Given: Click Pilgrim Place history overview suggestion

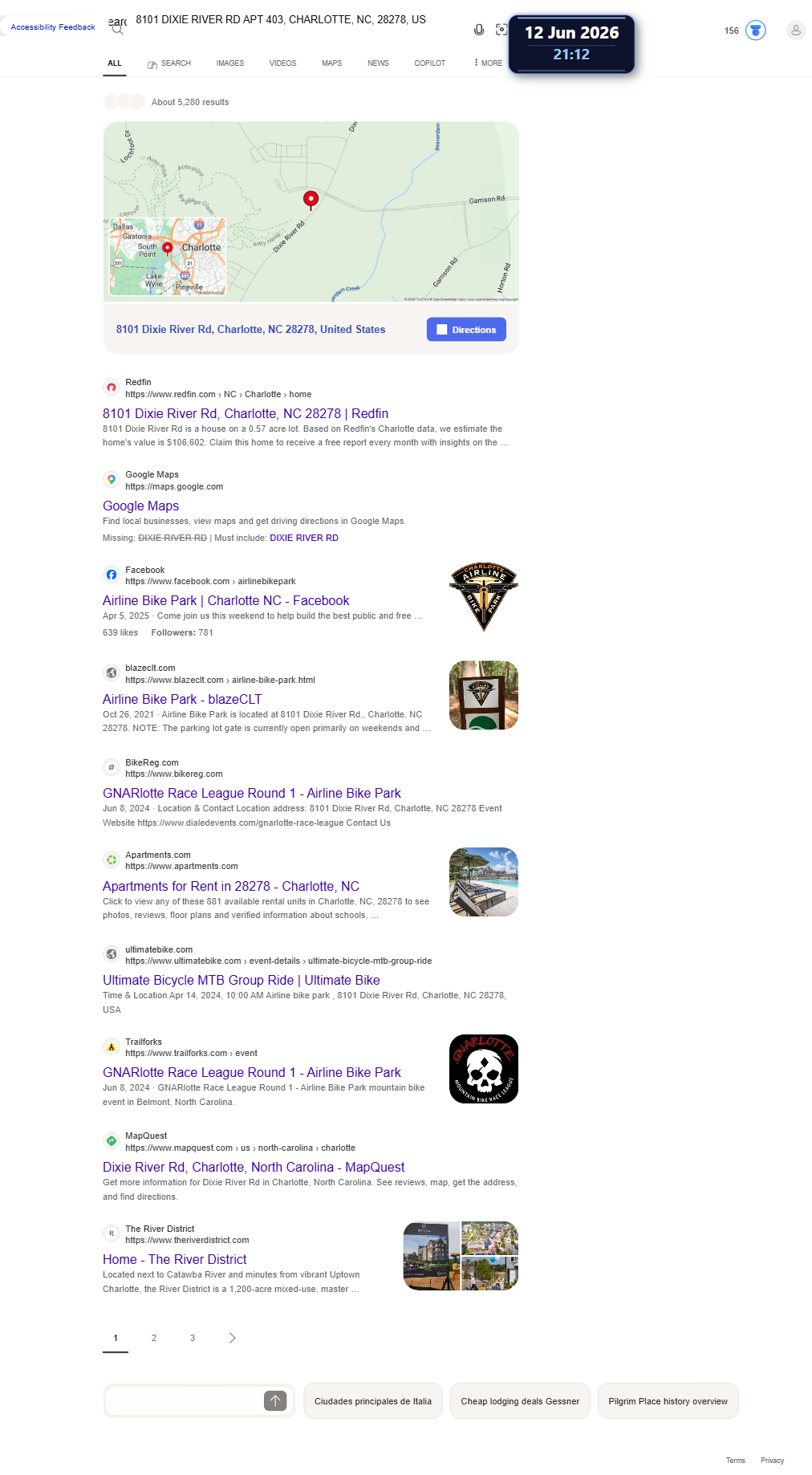Looking at the screenshot, I should tap(668, 1401).
